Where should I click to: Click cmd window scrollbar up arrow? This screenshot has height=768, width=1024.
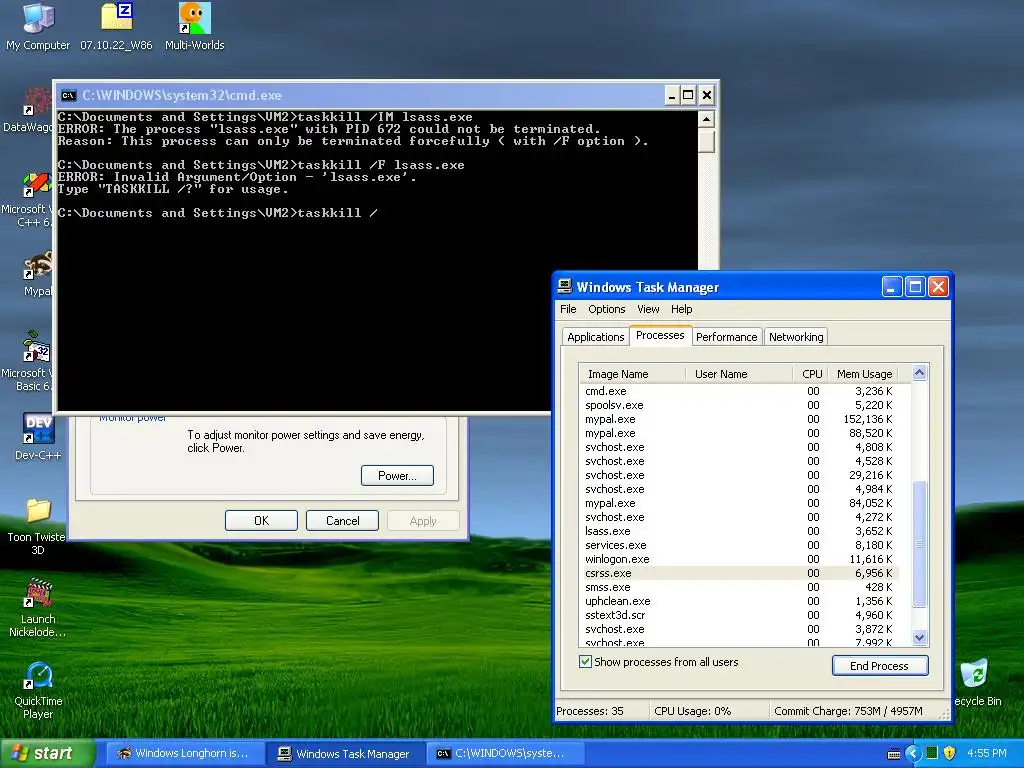(706, 119)
